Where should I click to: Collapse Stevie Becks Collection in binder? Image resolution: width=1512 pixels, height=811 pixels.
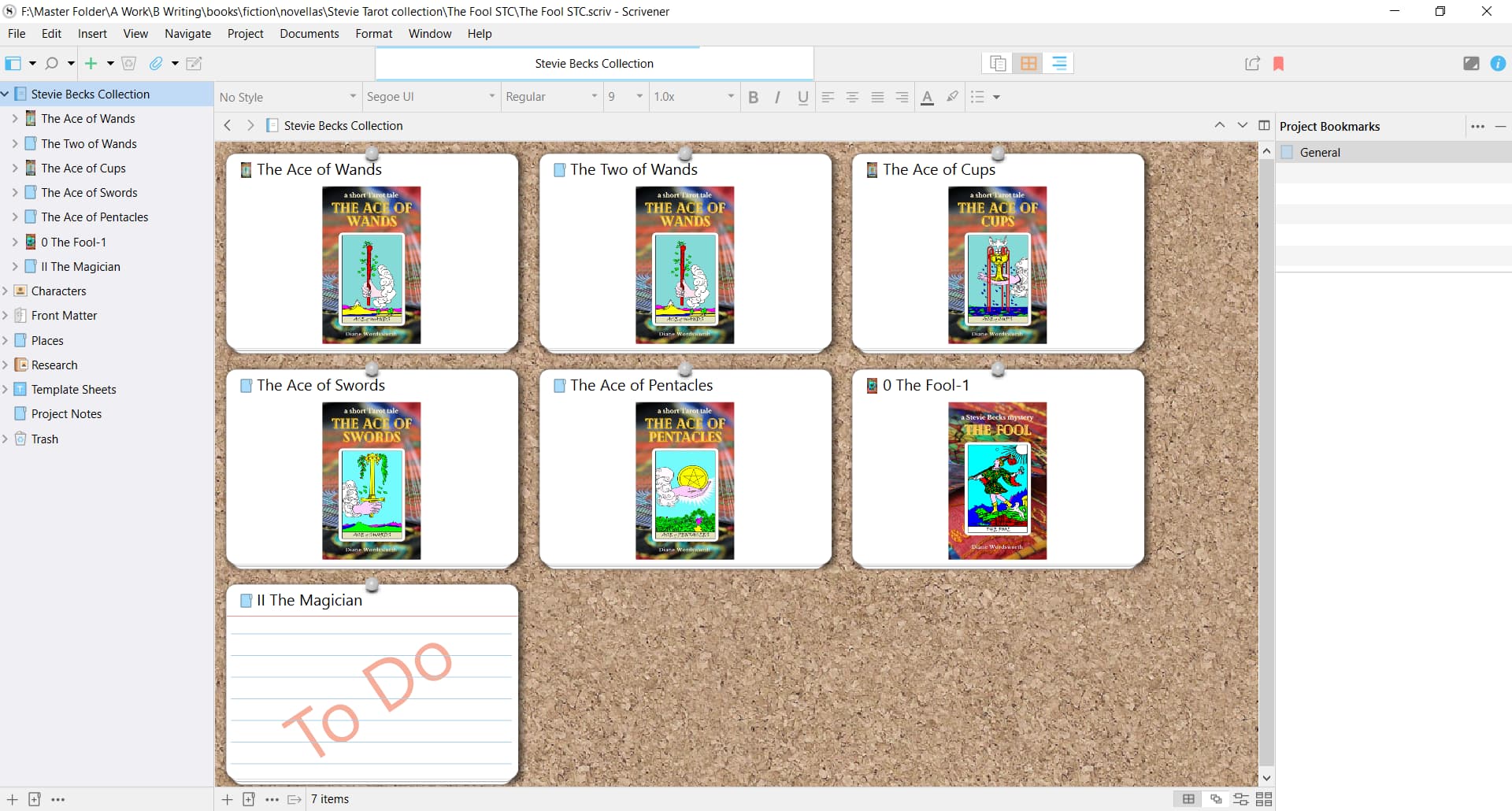click(5, 94)
